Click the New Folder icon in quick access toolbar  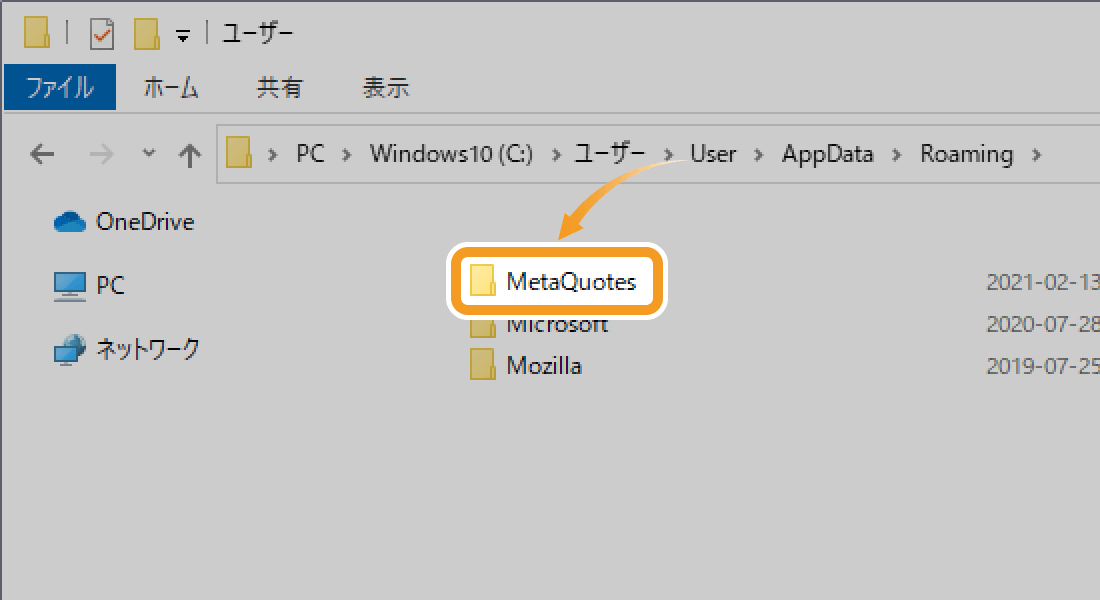(147, 35)
